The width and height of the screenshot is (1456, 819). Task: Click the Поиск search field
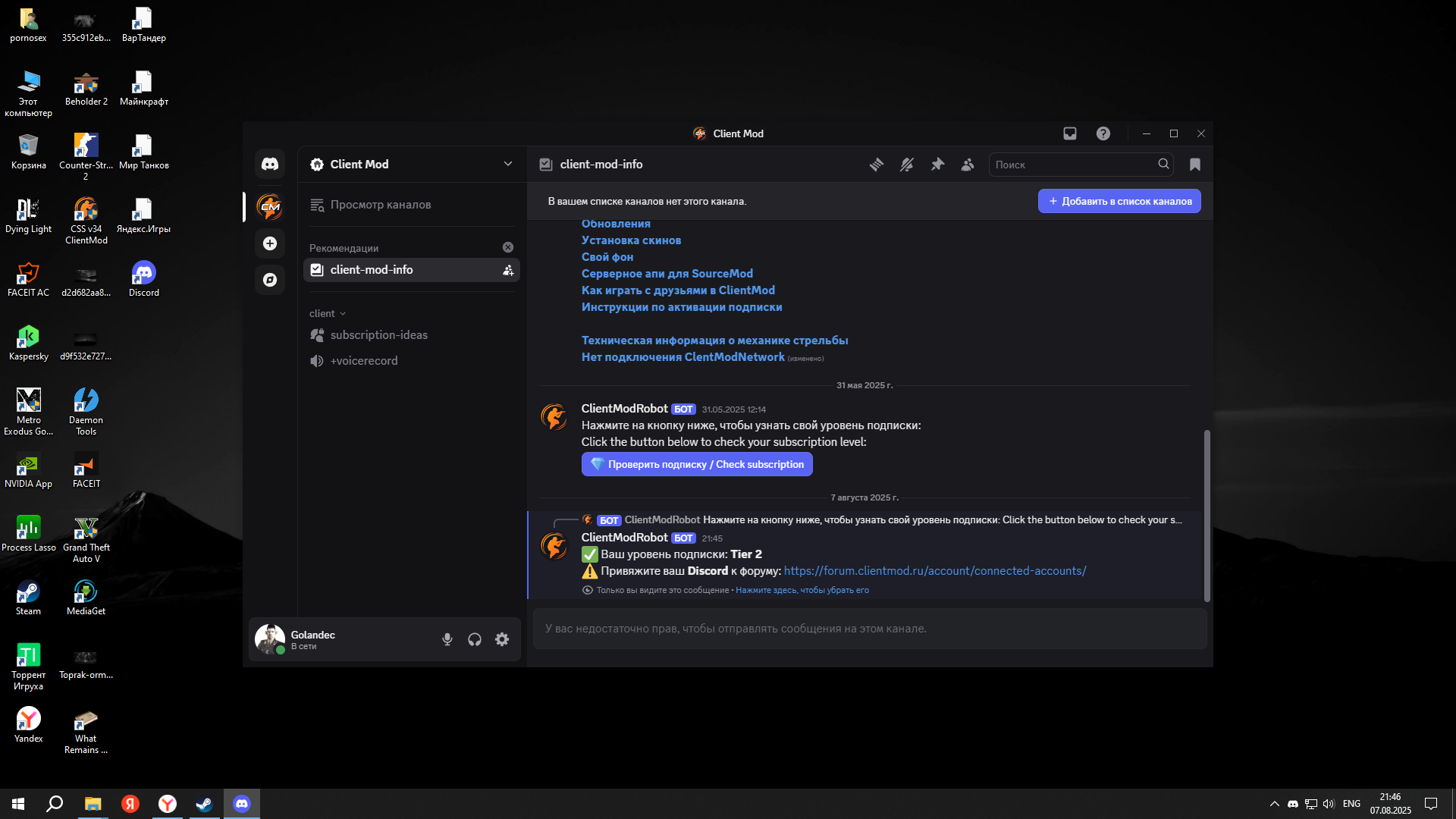[1073, 165]
